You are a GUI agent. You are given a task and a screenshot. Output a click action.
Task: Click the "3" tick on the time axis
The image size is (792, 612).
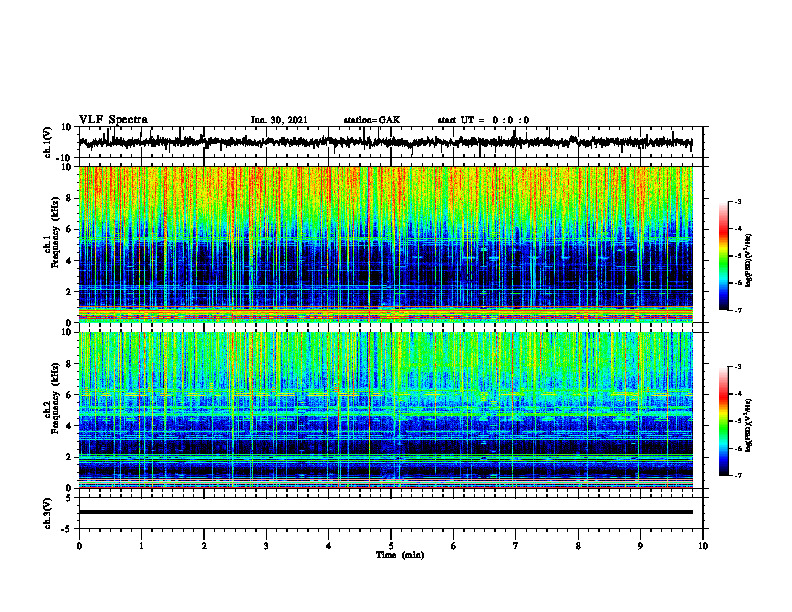point(266,546)
